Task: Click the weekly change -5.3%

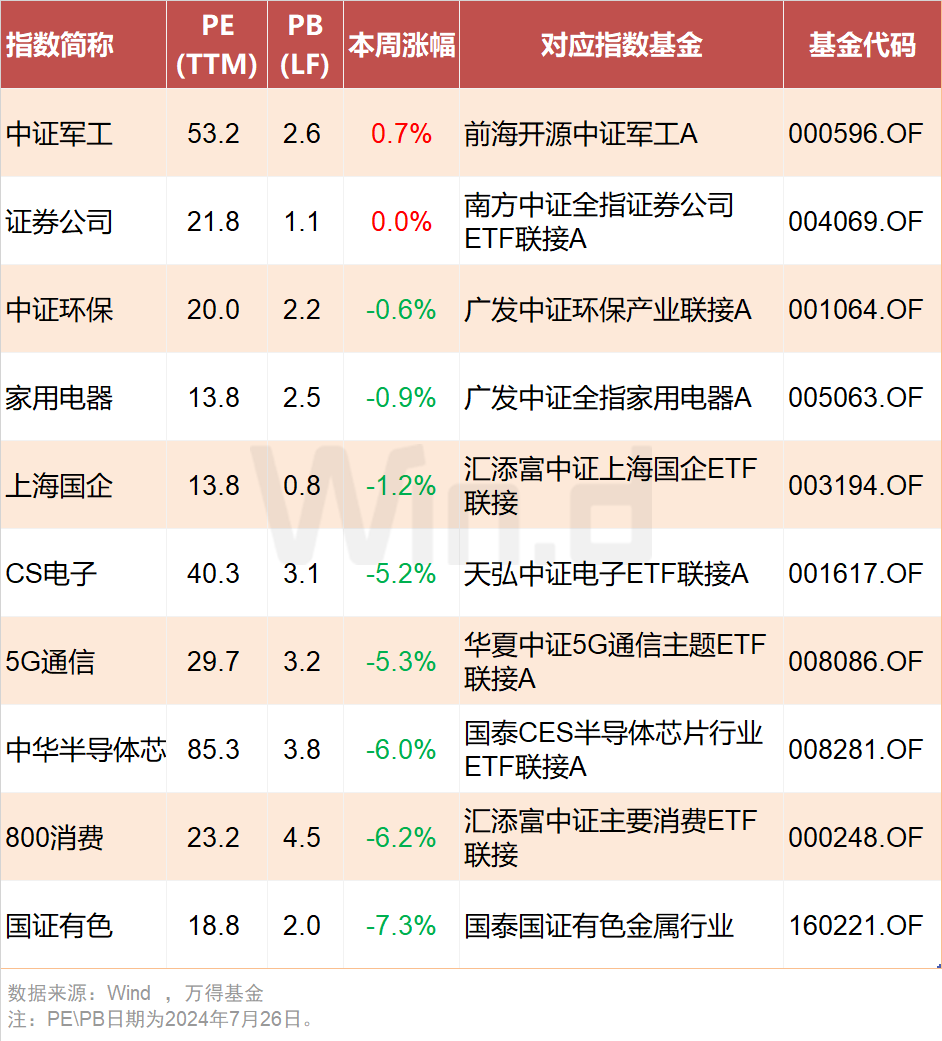Action: tap(401, 662)
